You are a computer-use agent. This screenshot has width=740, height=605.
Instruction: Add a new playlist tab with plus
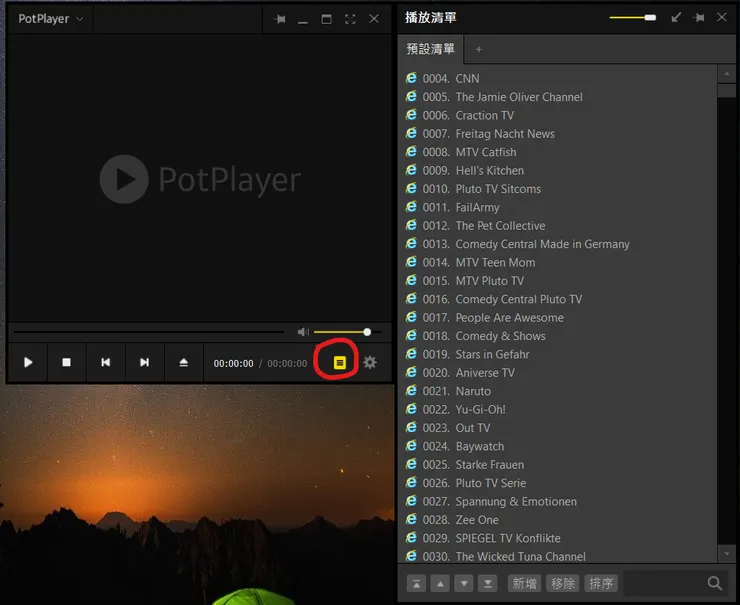pyautogui.click(x=479, y=49)
